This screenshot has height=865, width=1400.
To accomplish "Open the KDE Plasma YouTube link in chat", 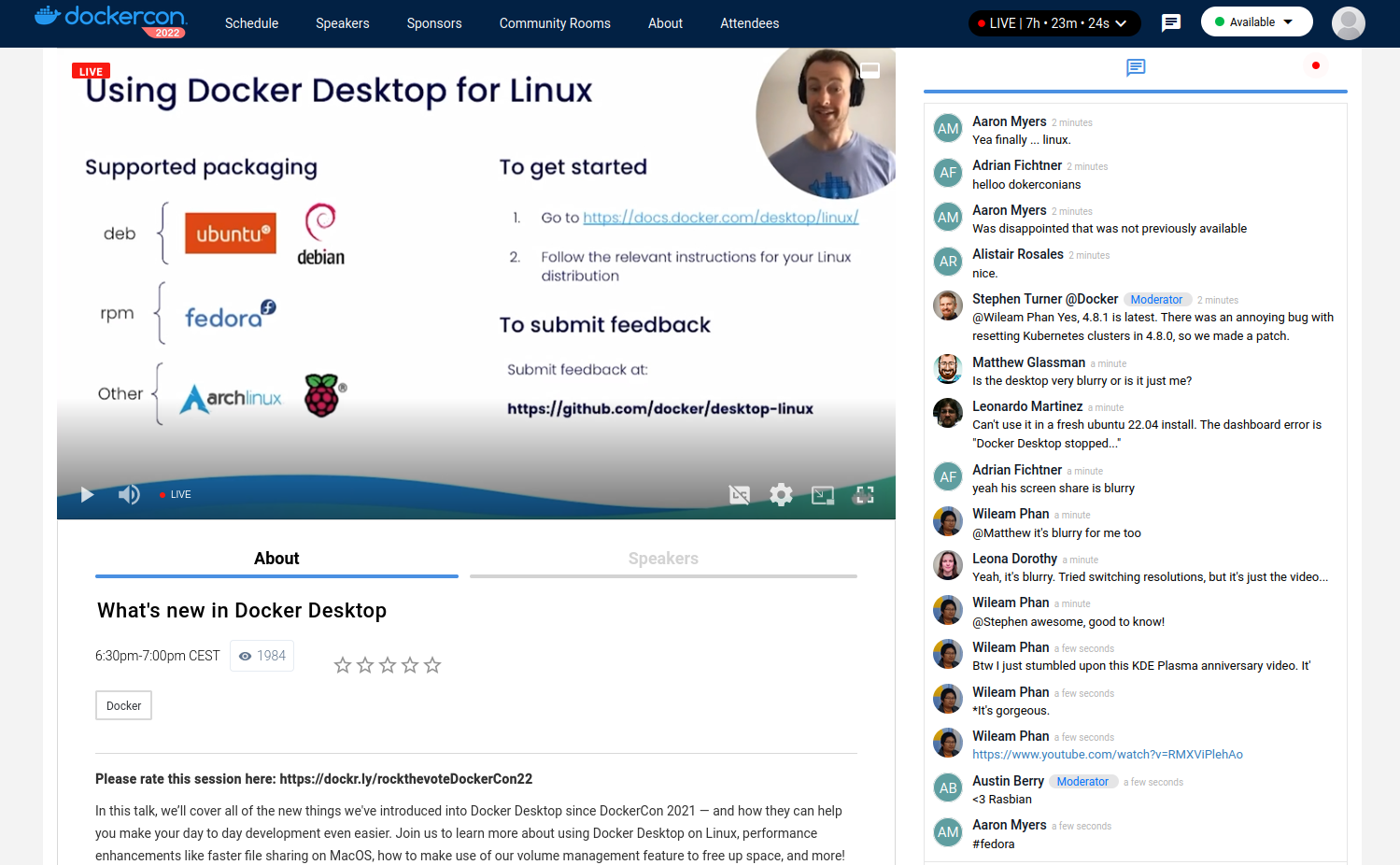I will click(x=1107, y=755).
